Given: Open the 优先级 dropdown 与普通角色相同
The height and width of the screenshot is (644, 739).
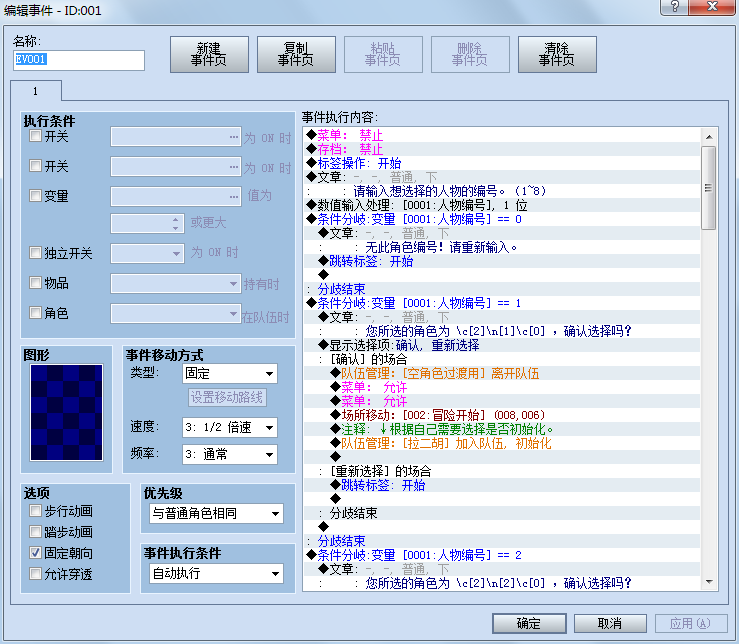Looking at the screenshot, I should click(x=216, y=513).
